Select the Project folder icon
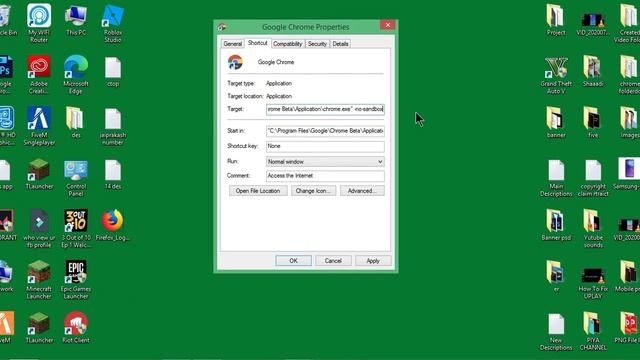The width and height of the screenshot is (640, 360). [x=556, y=20]
